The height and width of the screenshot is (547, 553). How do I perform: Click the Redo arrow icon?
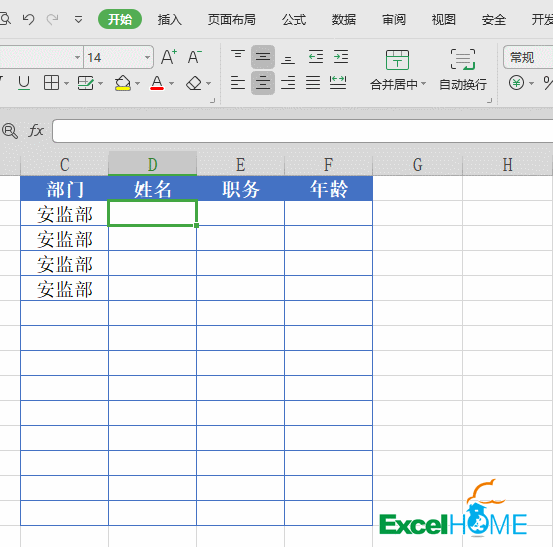52,19
